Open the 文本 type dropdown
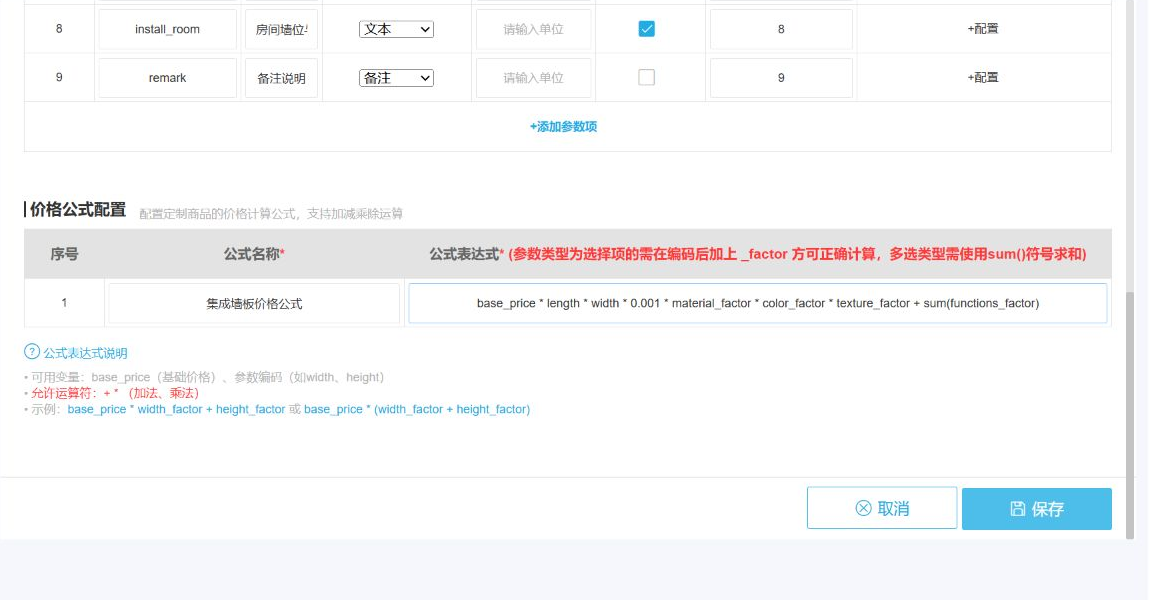 pos(396,29)
